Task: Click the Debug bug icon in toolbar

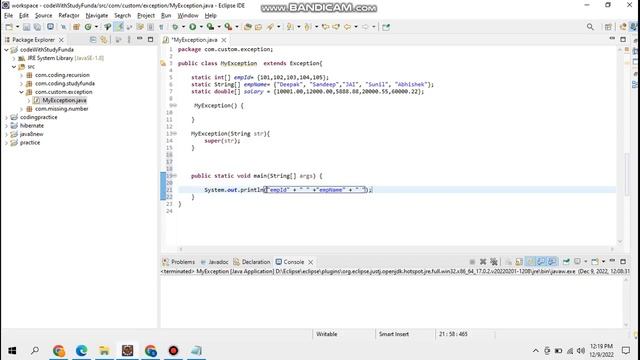Action: [x=175, y=27]
